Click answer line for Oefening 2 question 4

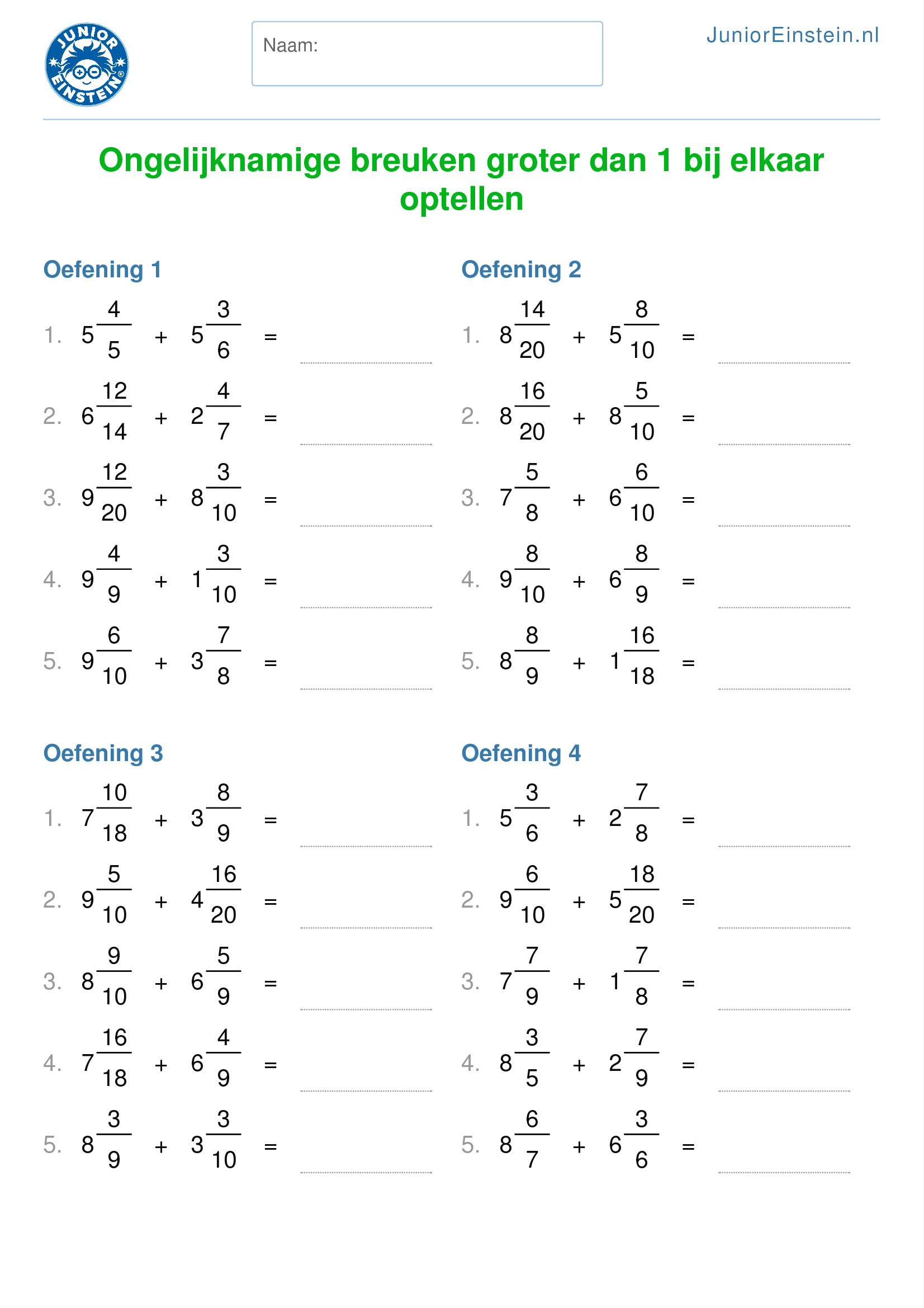(x=784, y=607)
